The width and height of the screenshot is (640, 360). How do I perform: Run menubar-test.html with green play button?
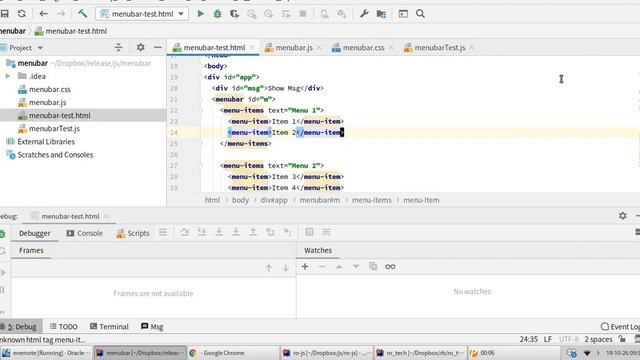coord(200,13)
